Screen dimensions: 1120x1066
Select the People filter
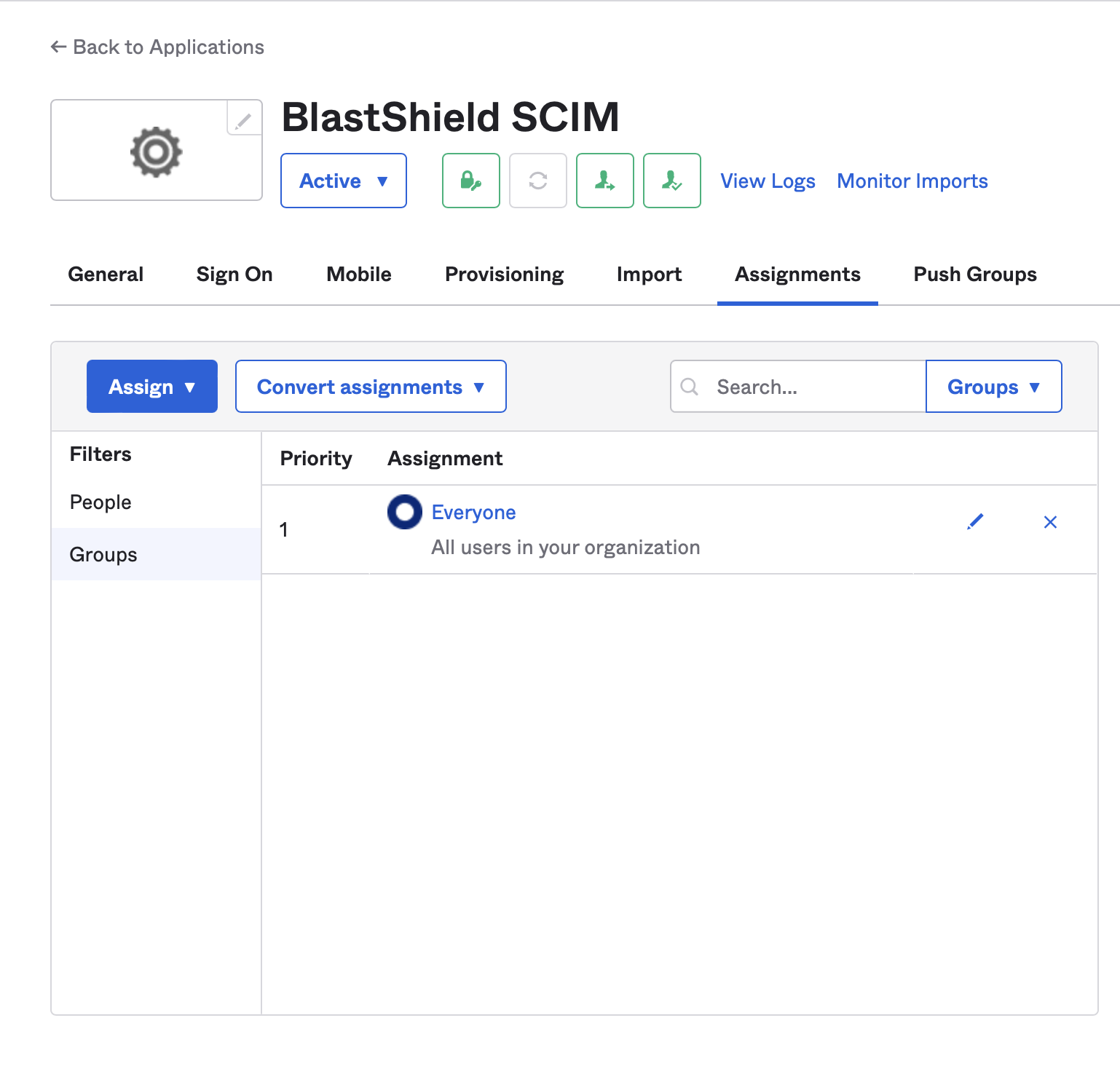(100, 502)
